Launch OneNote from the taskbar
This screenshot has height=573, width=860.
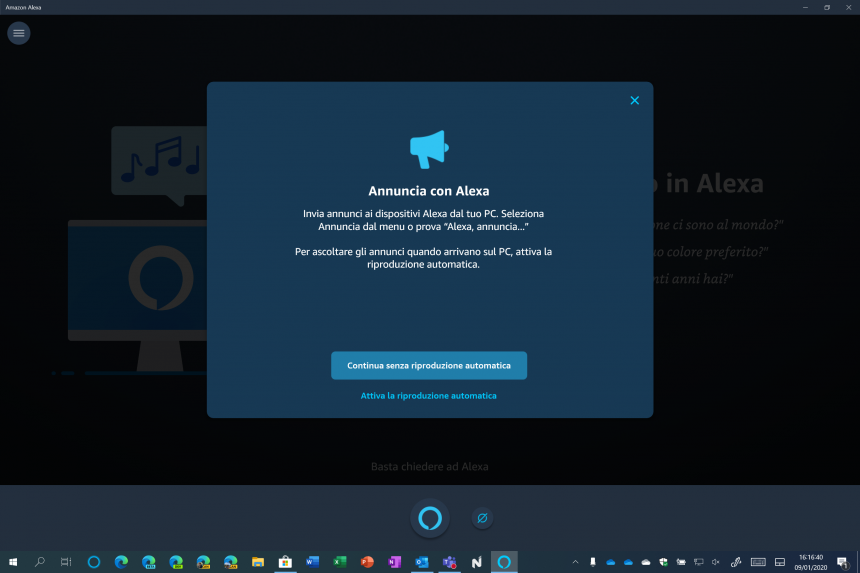(x=394, y=562)
